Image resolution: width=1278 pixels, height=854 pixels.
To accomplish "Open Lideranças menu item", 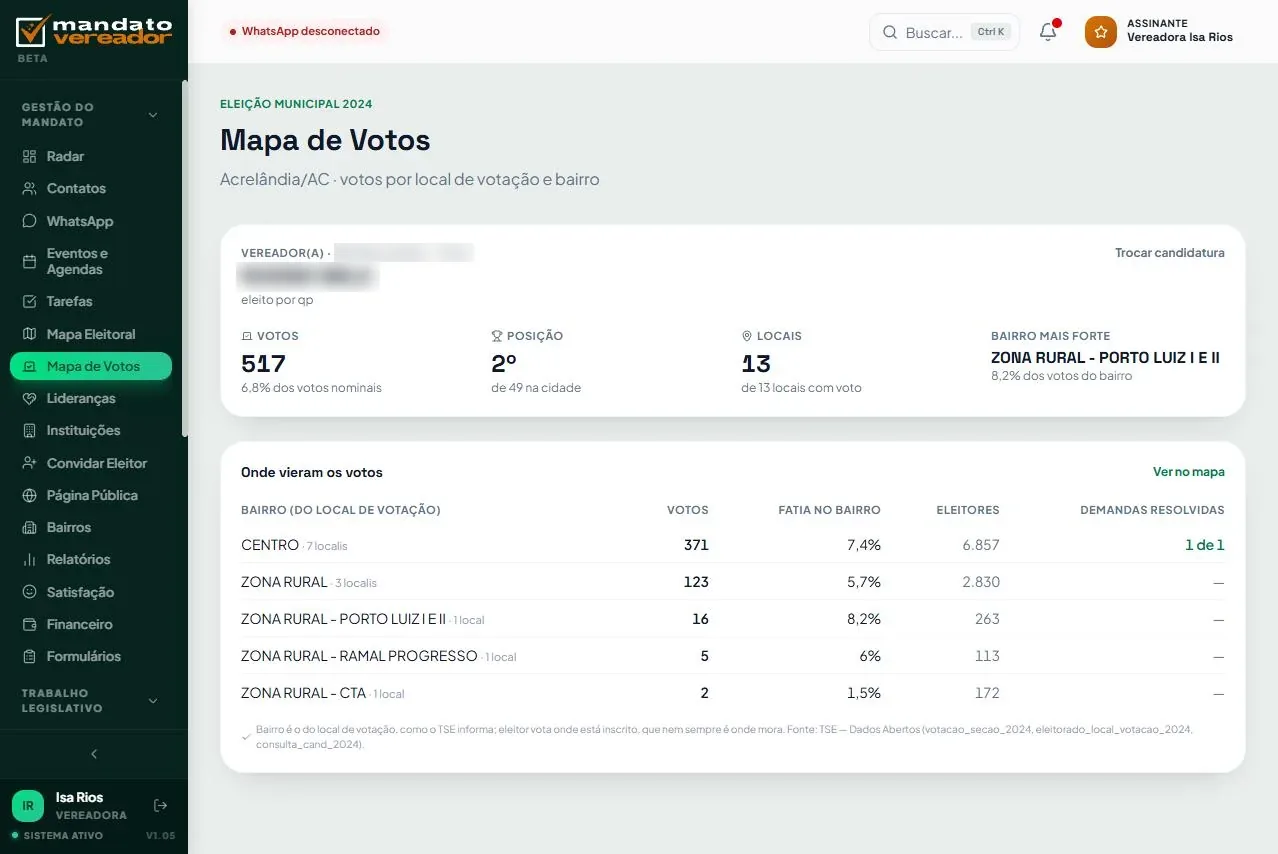I will (91, 398).
